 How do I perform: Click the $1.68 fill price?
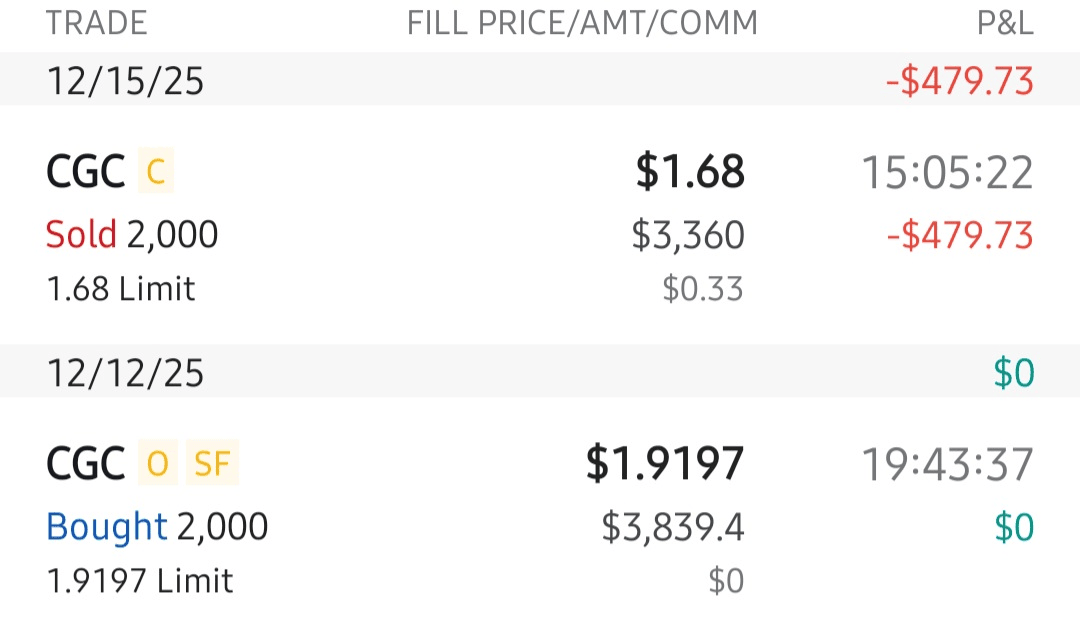[x=690, y=172]
